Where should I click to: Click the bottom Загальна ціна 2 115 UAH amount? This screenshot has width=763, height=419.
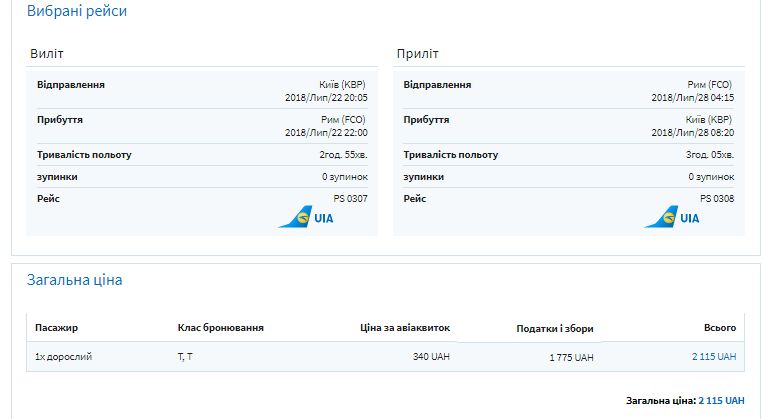pyautogui.click(x=721, y=401)
